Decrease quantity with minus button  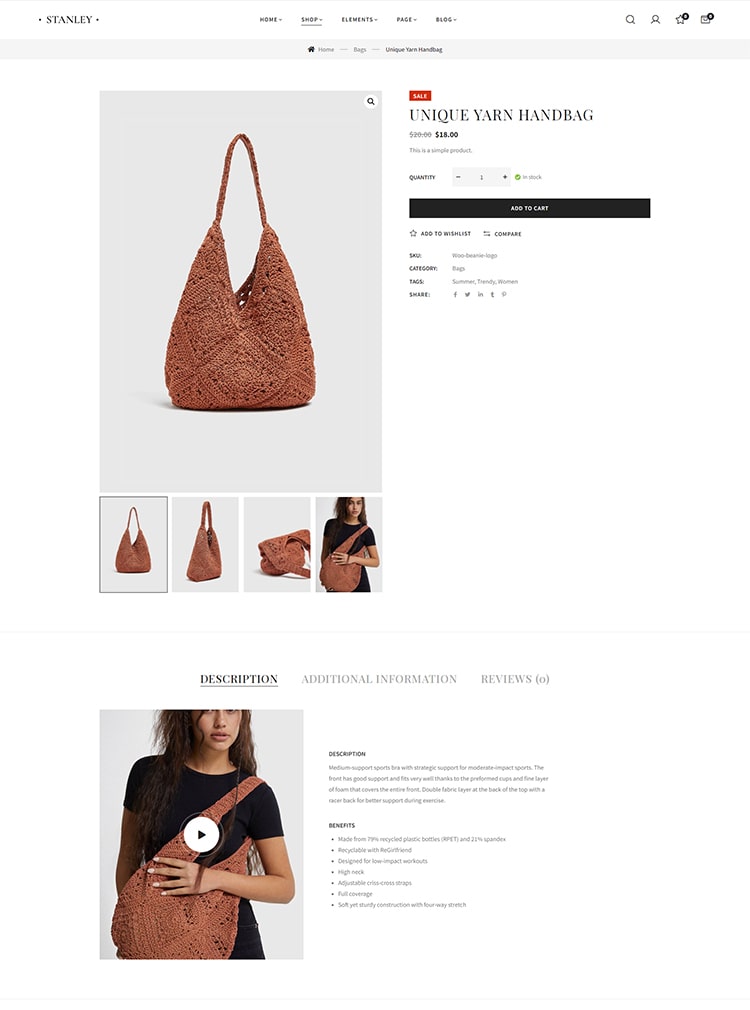pyautogui.click(x=458, y=177)
